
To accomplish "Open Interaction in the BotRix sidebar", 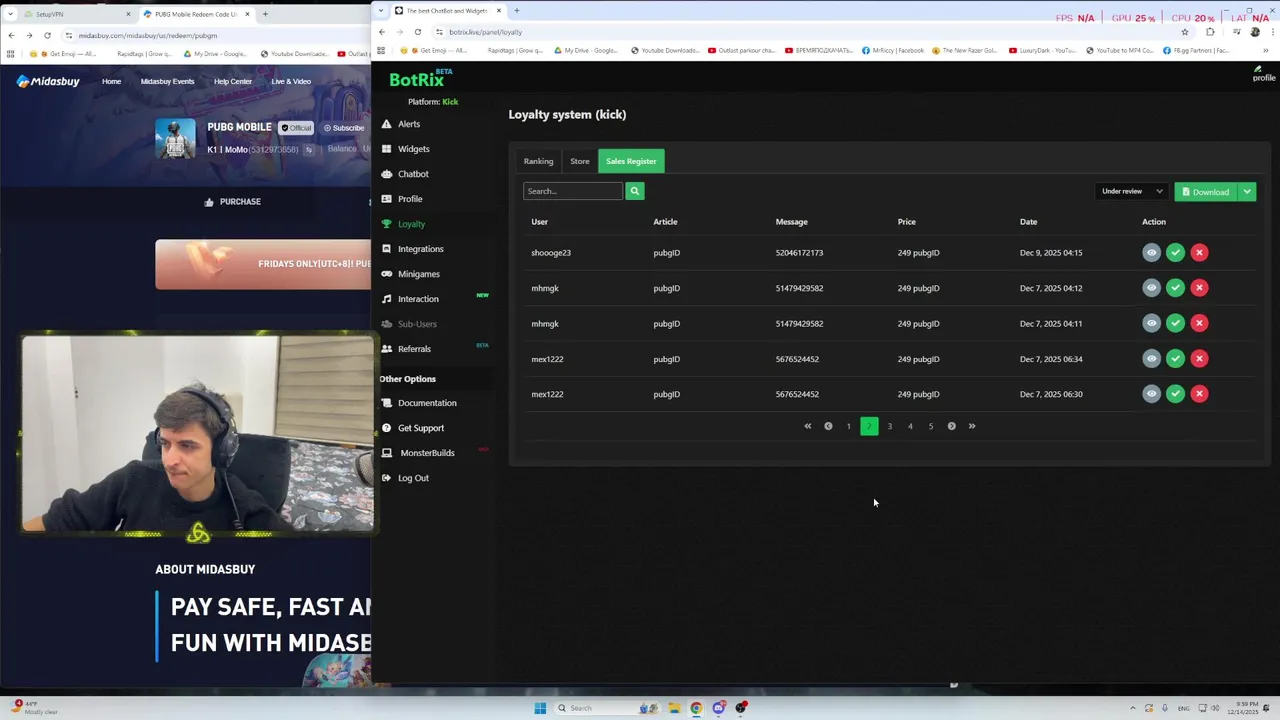I will [x=418, y=299].
